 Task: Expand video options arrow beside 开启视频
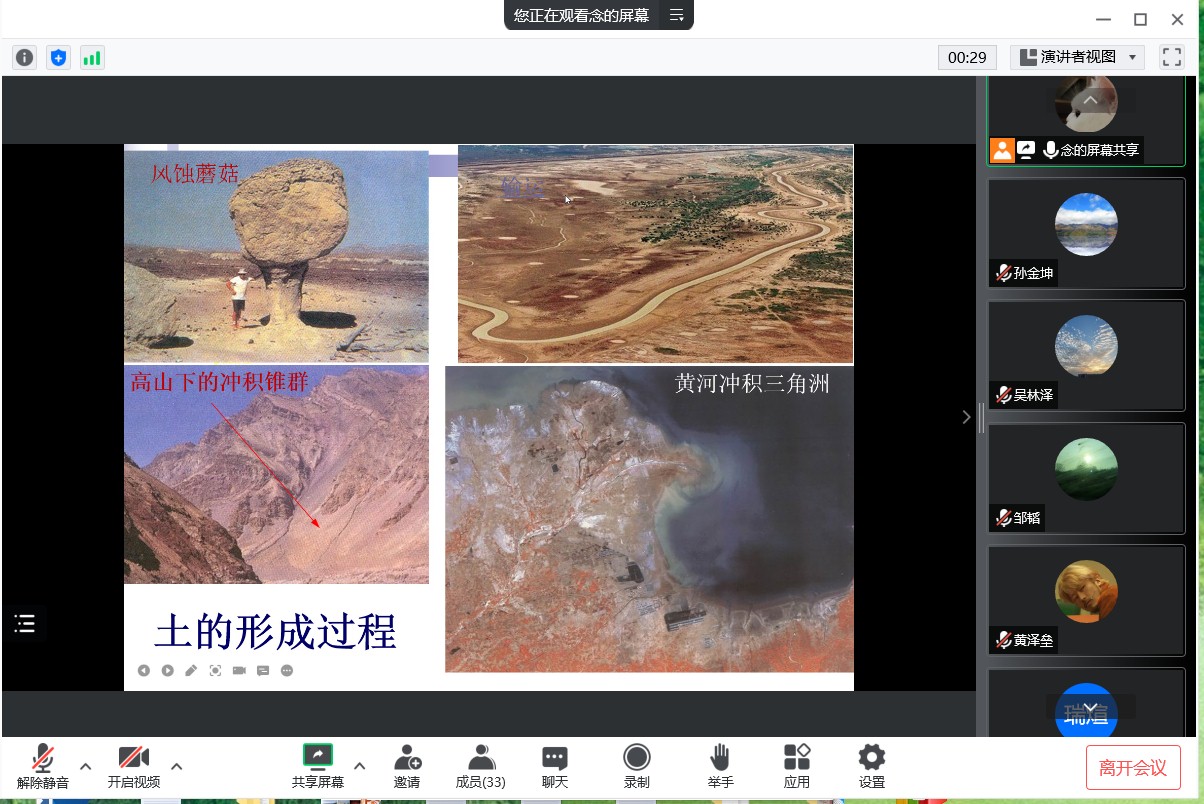(x=177, y=766)
